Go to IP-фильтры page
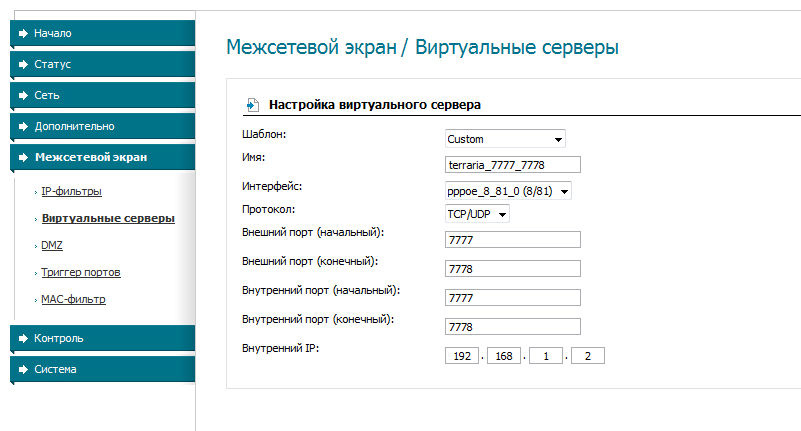The width and height of the screenshot is (801, 431). point(71,191)
